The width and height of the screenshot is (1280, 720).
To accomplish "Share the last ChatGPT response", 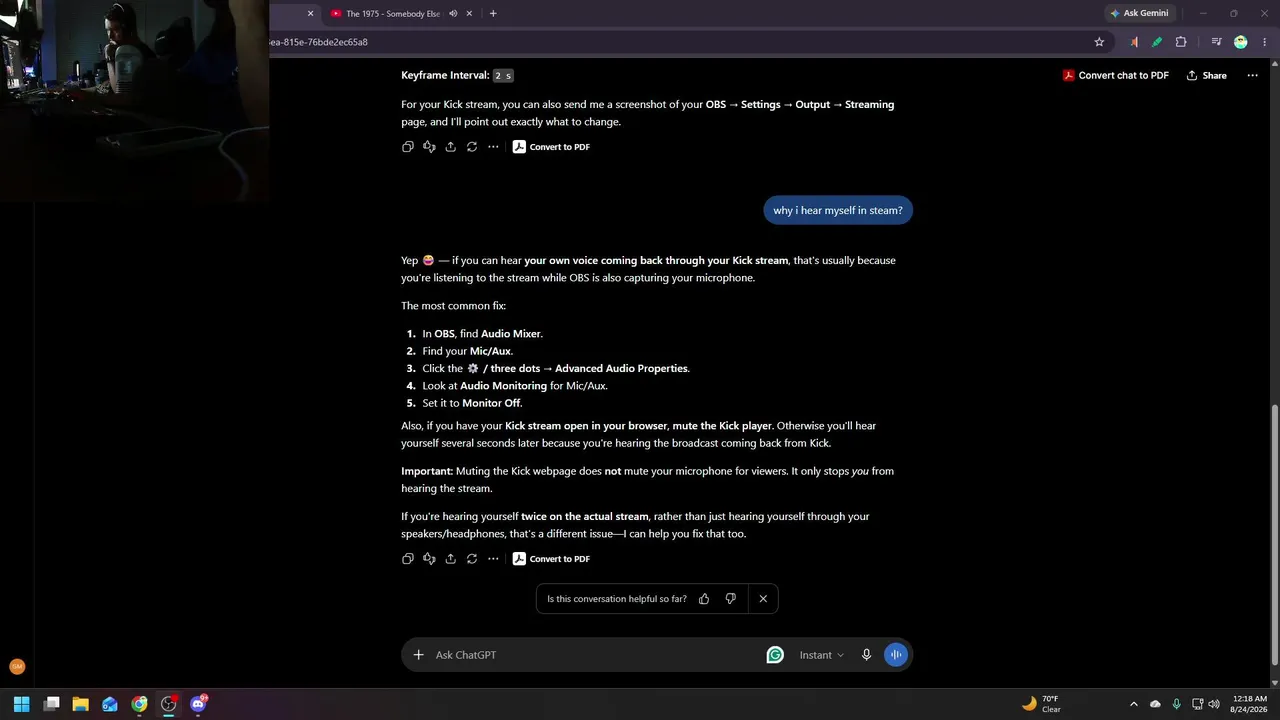I will pyautogui.click(x=451, y=559).
